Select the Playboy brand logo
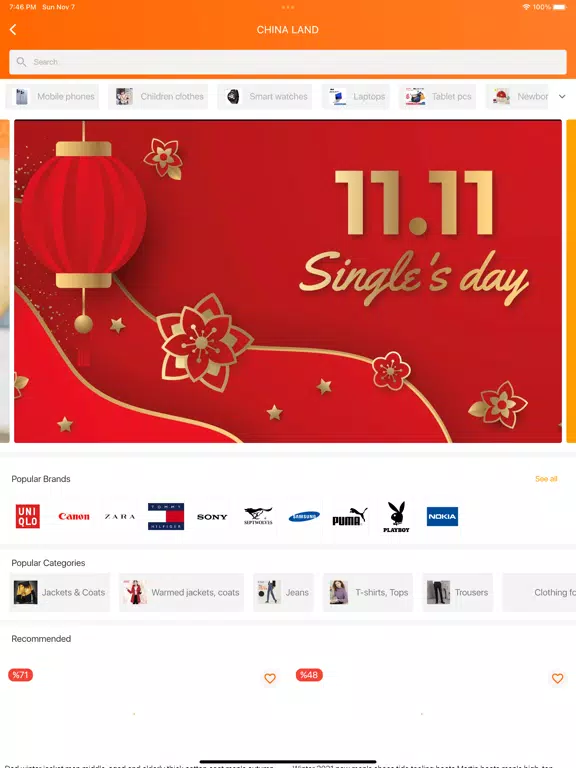 point(396,517)
